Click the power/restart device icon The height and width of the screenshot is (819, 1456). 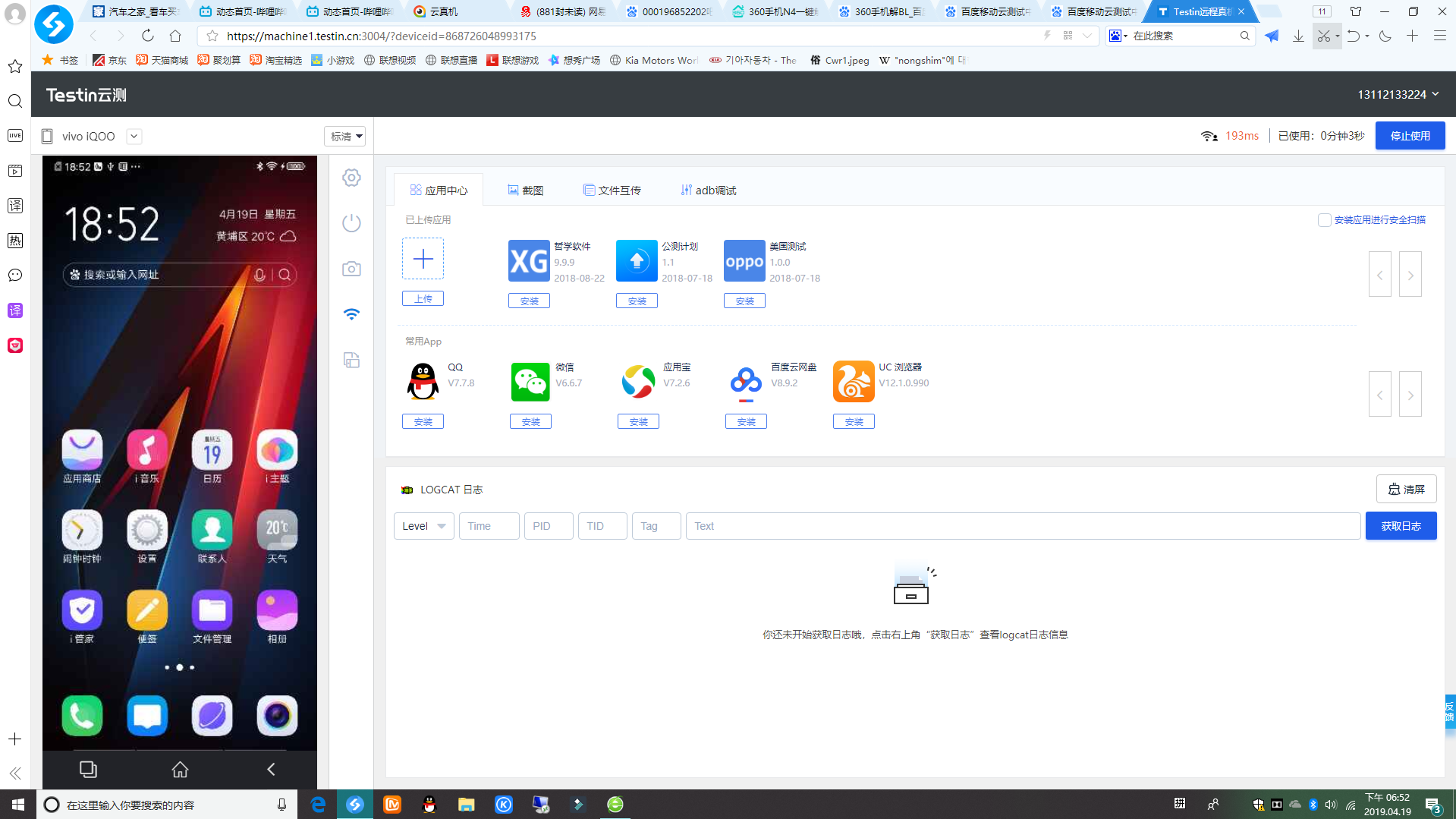(351, 222)
